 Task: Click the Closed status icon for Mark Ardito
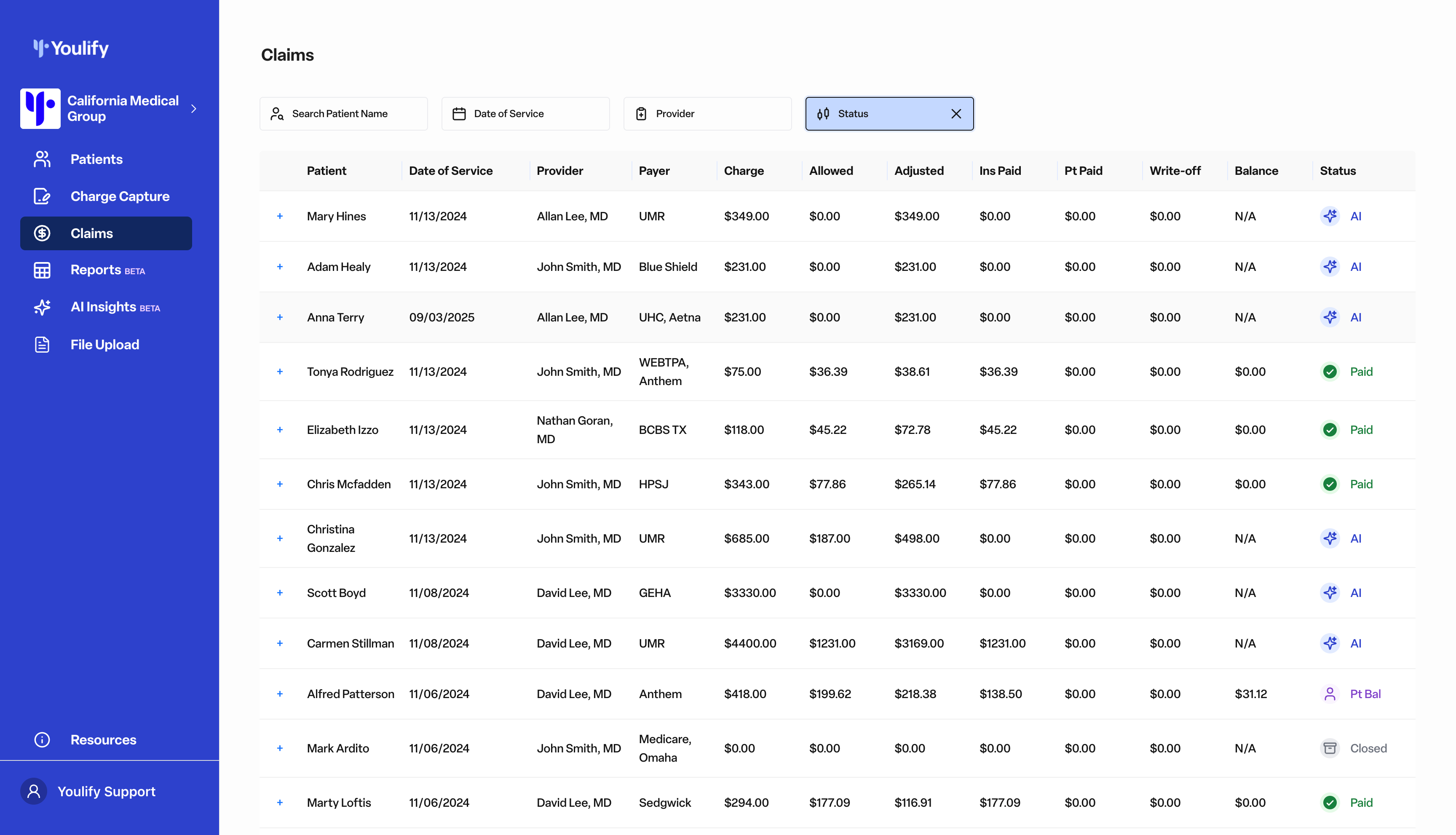click(1329, 748)
